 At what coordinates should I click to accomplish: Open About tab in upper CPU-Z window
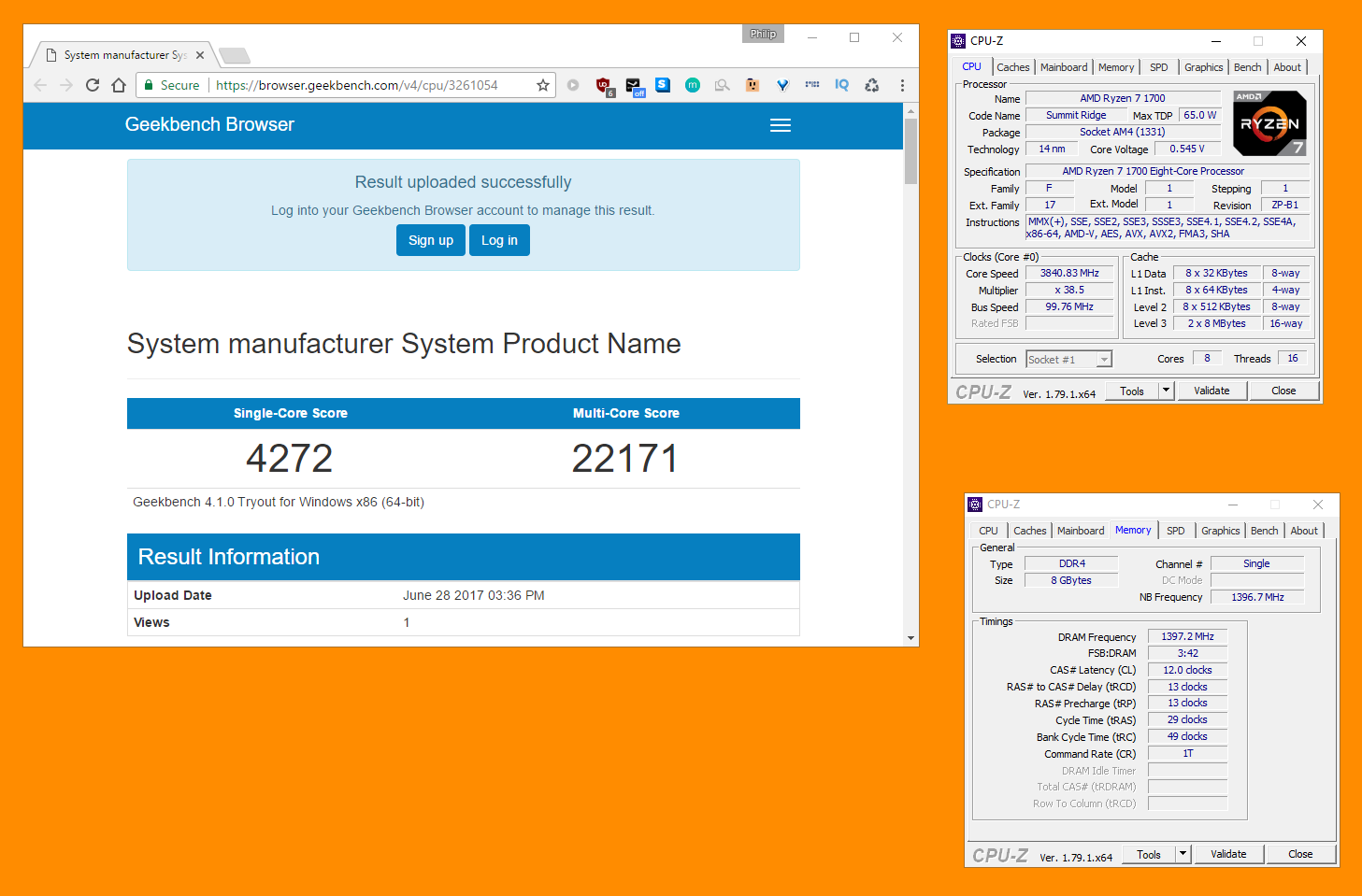coord(1287,67)
